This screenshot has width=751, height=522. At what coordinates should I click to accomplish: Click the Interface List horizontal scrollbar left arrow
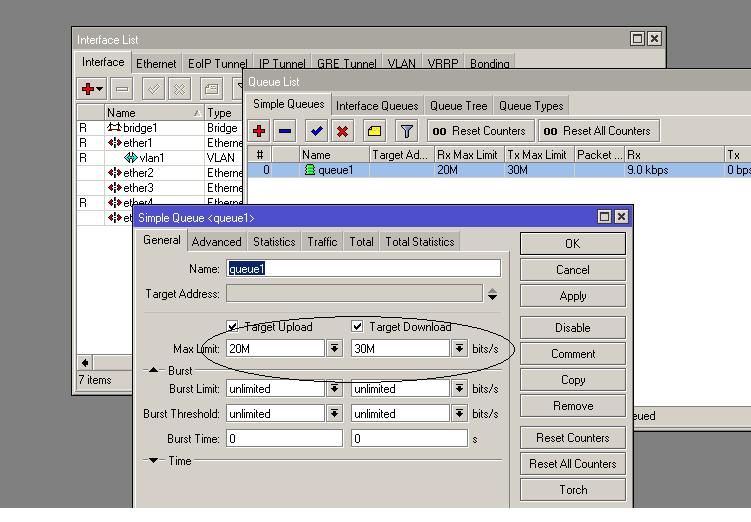(84, 363)
